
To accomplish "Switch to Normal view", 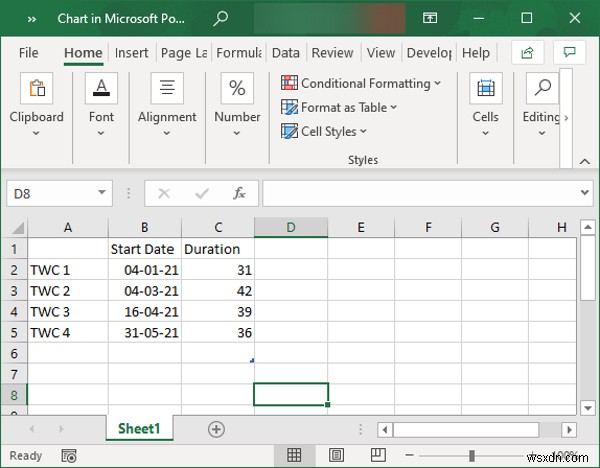I will click(x=294, y=455).
